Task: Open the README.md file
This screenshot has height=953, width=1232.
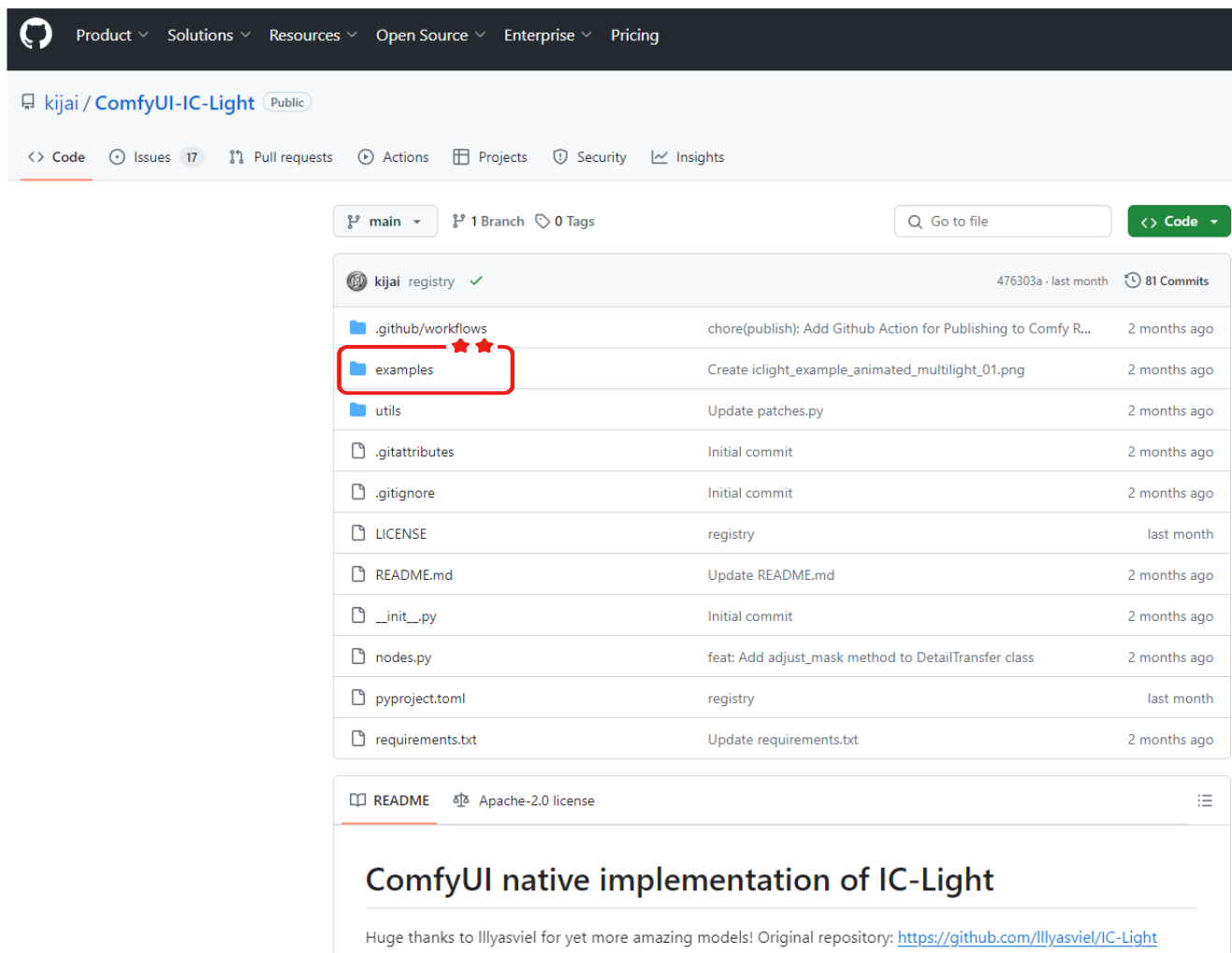Action: 414,575
